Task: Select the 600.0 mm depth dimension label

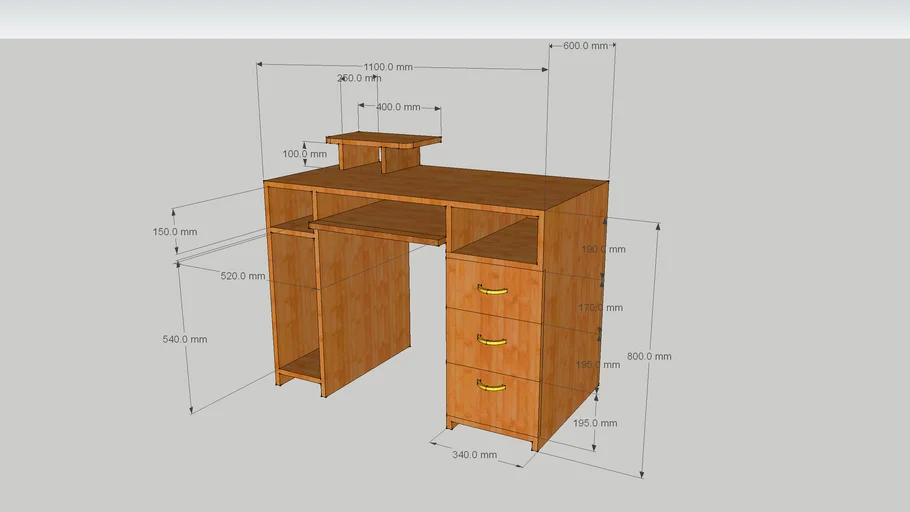Action: (585, 46)
